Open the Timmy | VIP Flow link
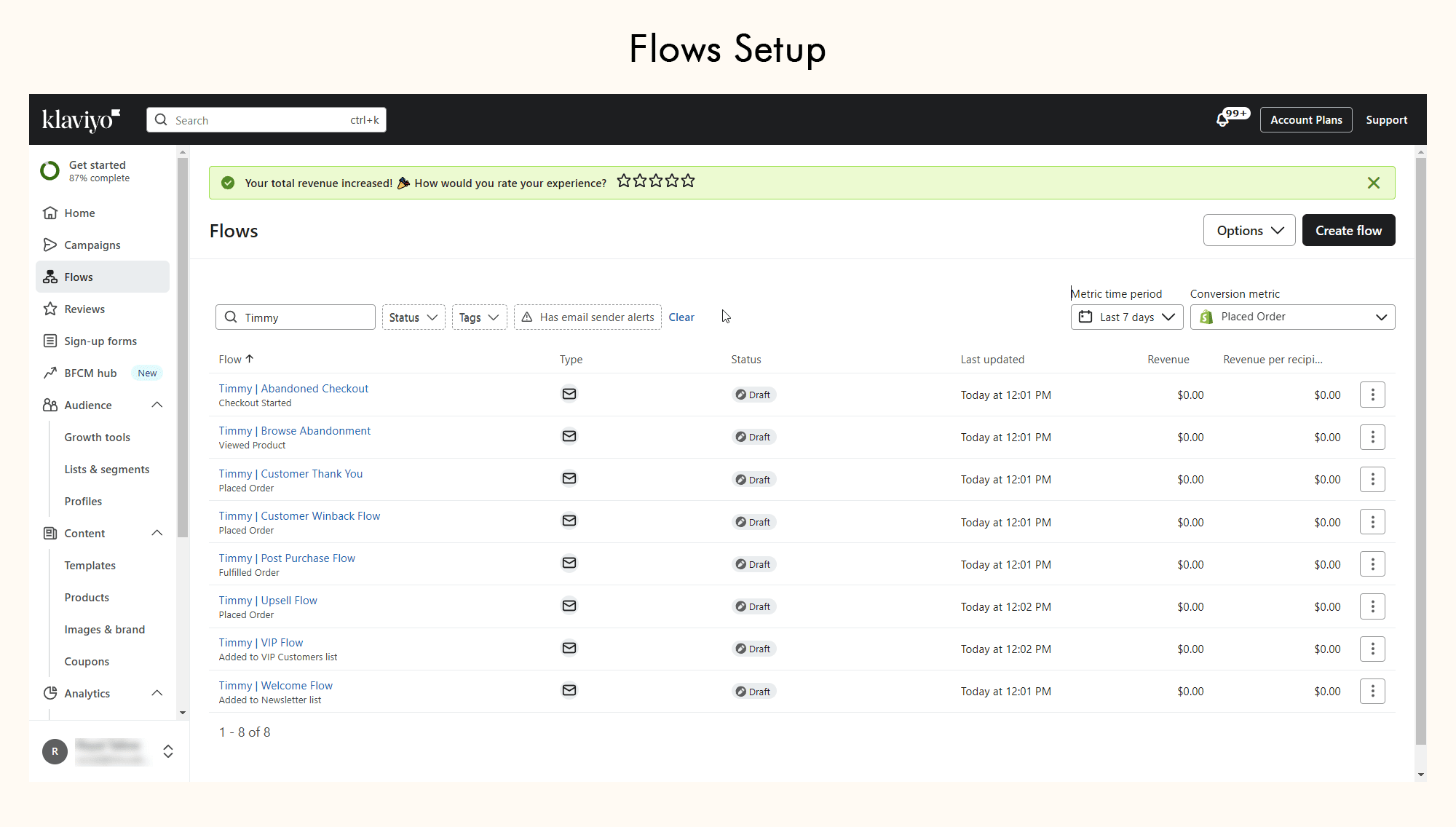 pyautogui.click(x=261, y=643)
